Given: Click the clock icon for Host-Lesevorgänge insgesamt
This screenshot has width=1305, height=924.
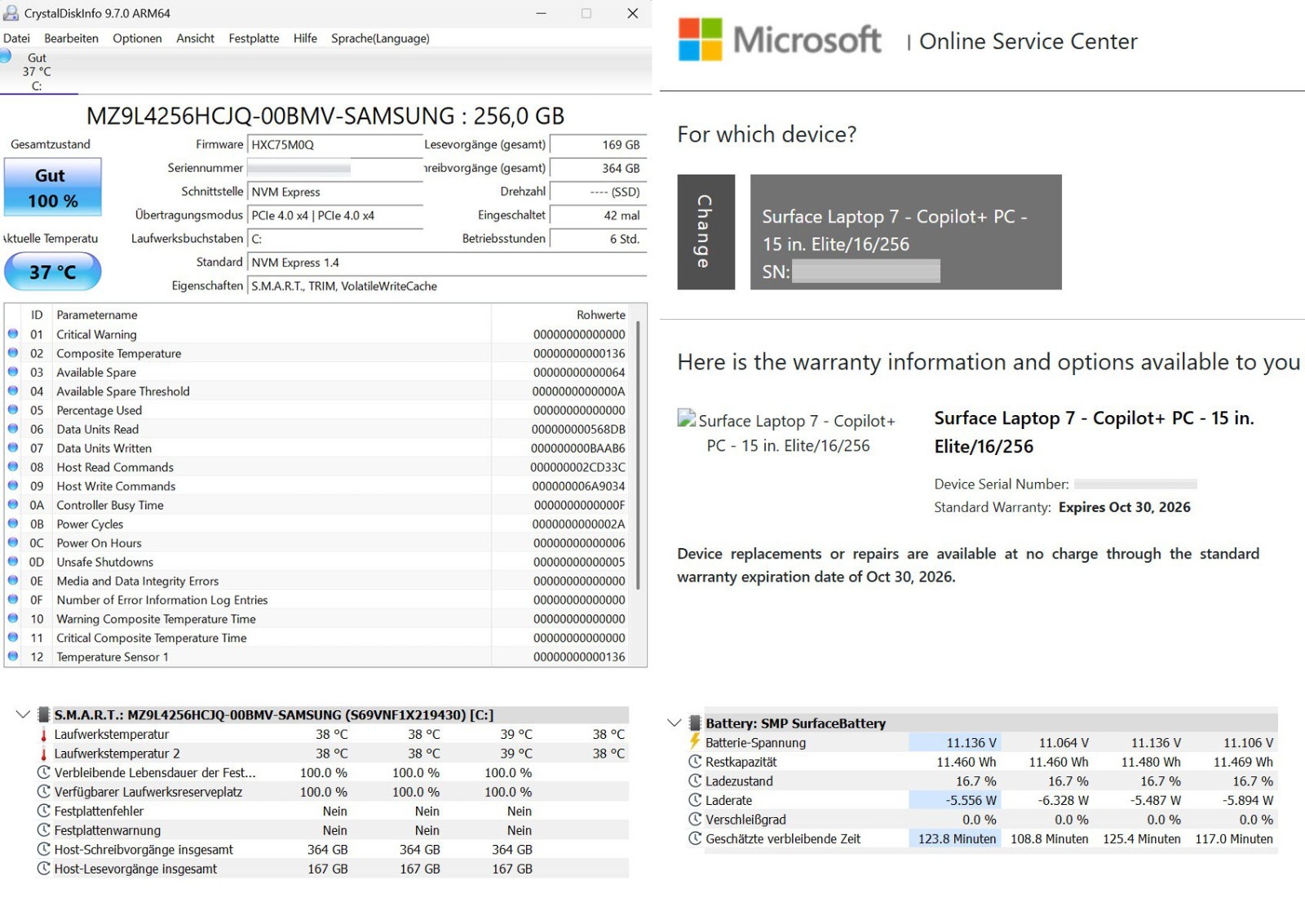Looking at the screenshot, I should click(x=44, y=869).
